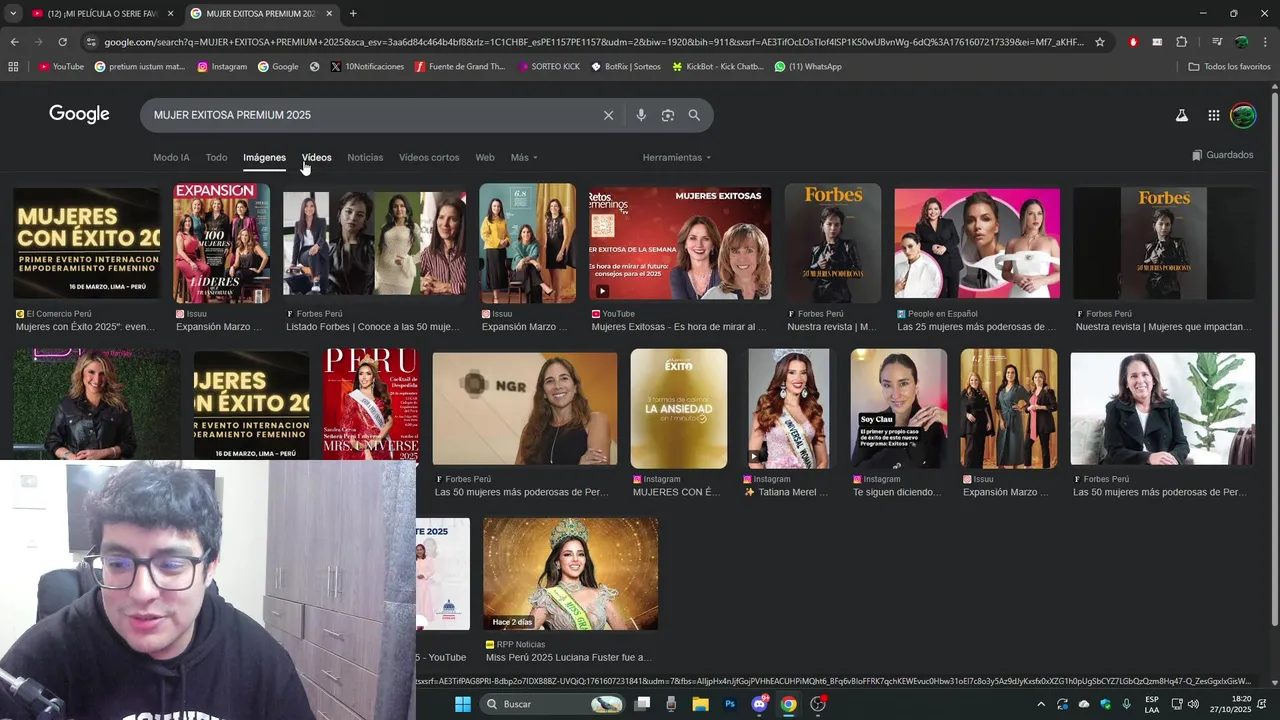Image resolution: width=1280 pixels, height=720 pixels.
Task: Expand the Más dropdown
Action: [x=524, y=158]
